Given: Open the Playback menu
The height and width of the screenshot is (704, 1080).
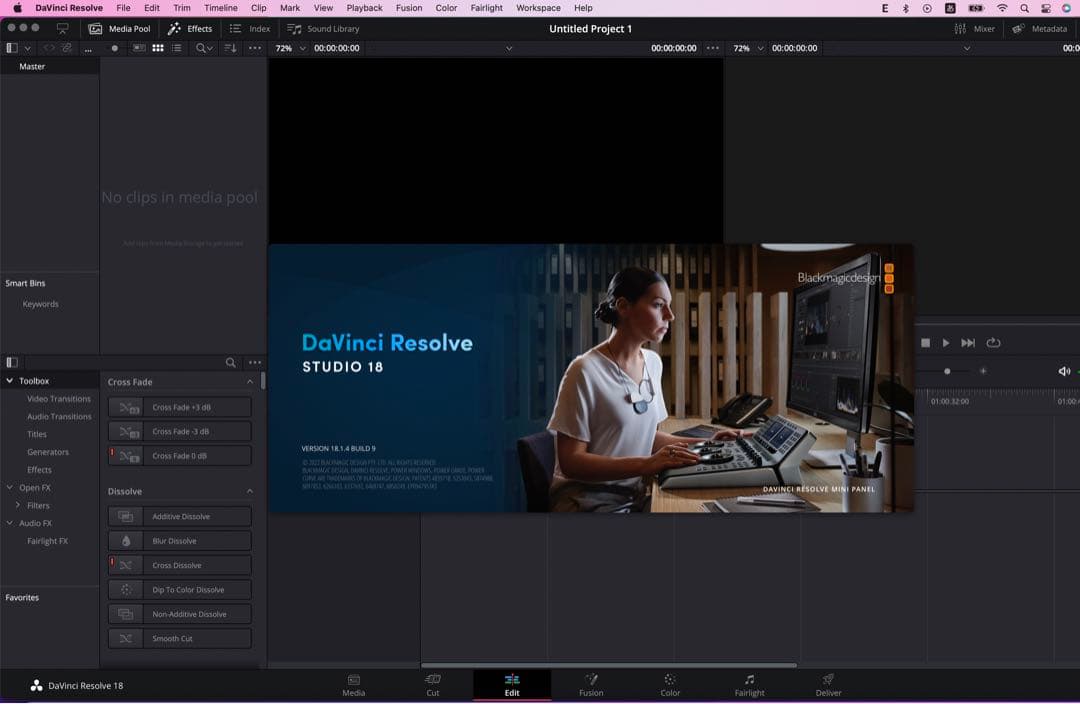Looking at the screenshot, I should 364,8.
